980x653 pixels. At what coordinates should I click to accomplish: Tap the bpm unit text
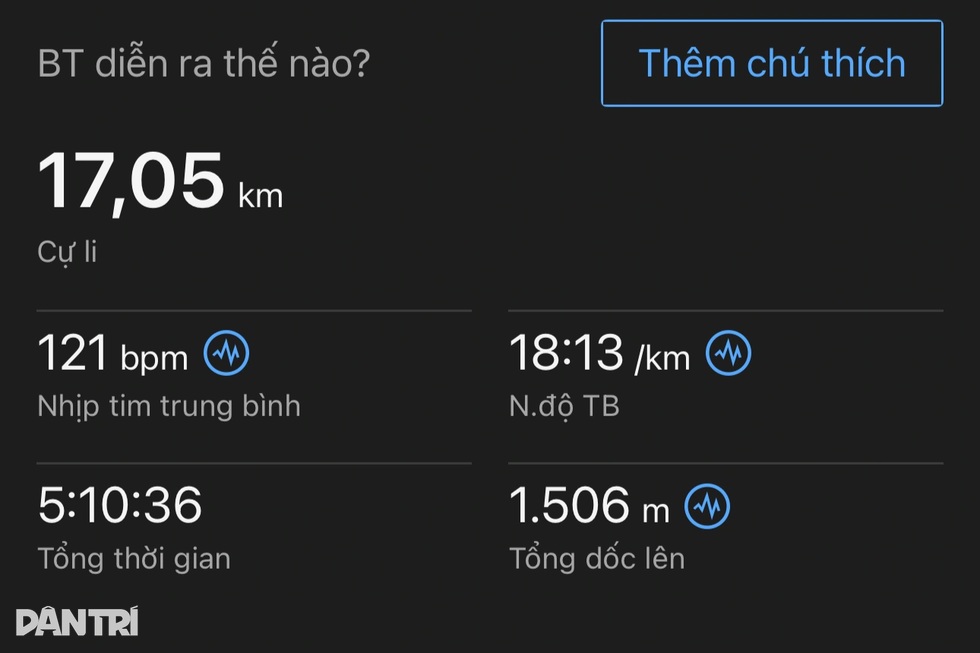click(x=154, y=358)
